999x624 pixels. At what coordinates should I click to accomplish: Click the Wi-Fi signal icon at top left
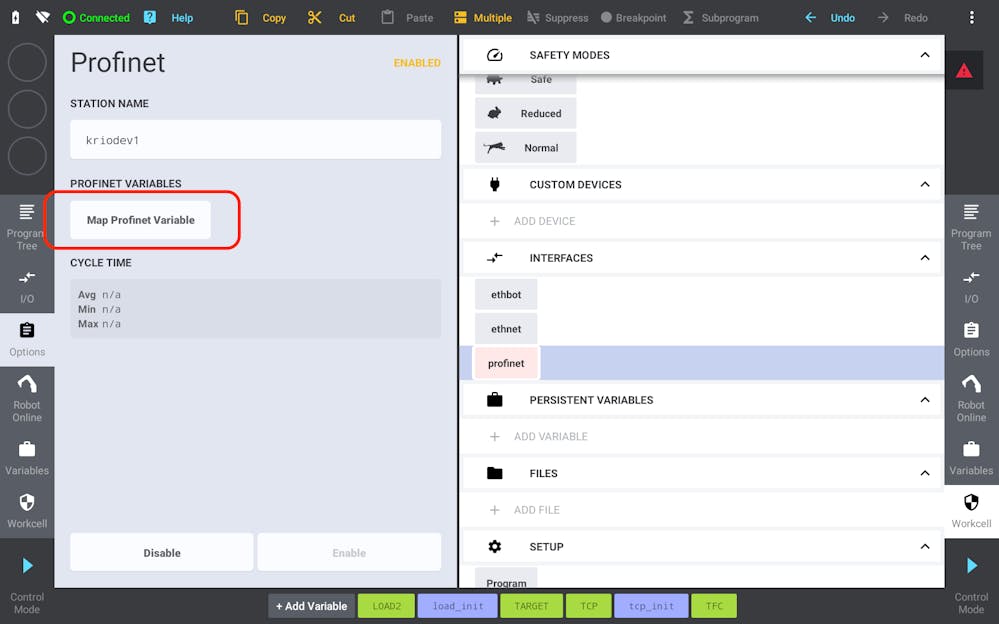(43, 17)
